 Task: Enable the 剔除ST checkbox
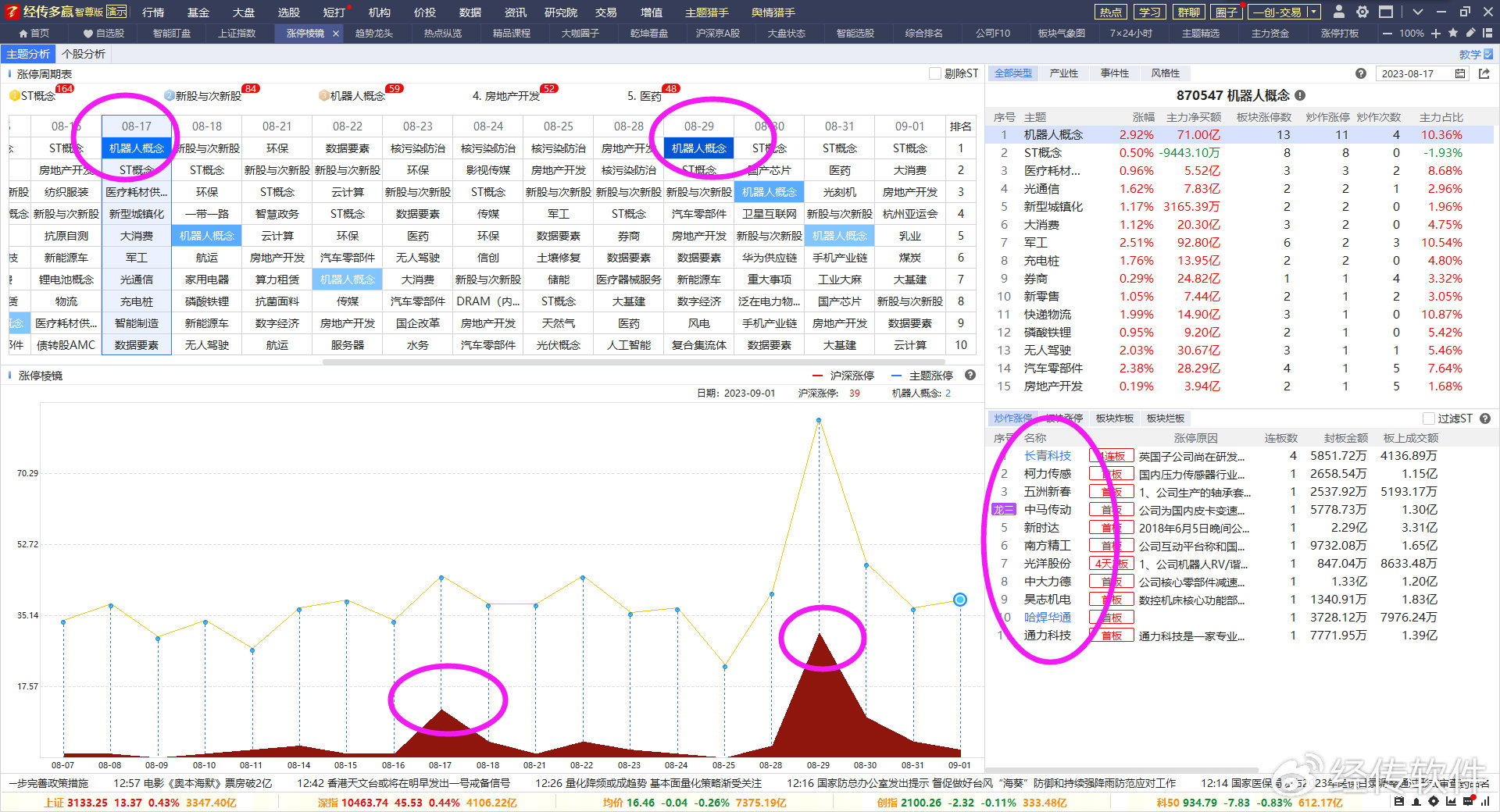pyautogui.click(x=935, y=73)
